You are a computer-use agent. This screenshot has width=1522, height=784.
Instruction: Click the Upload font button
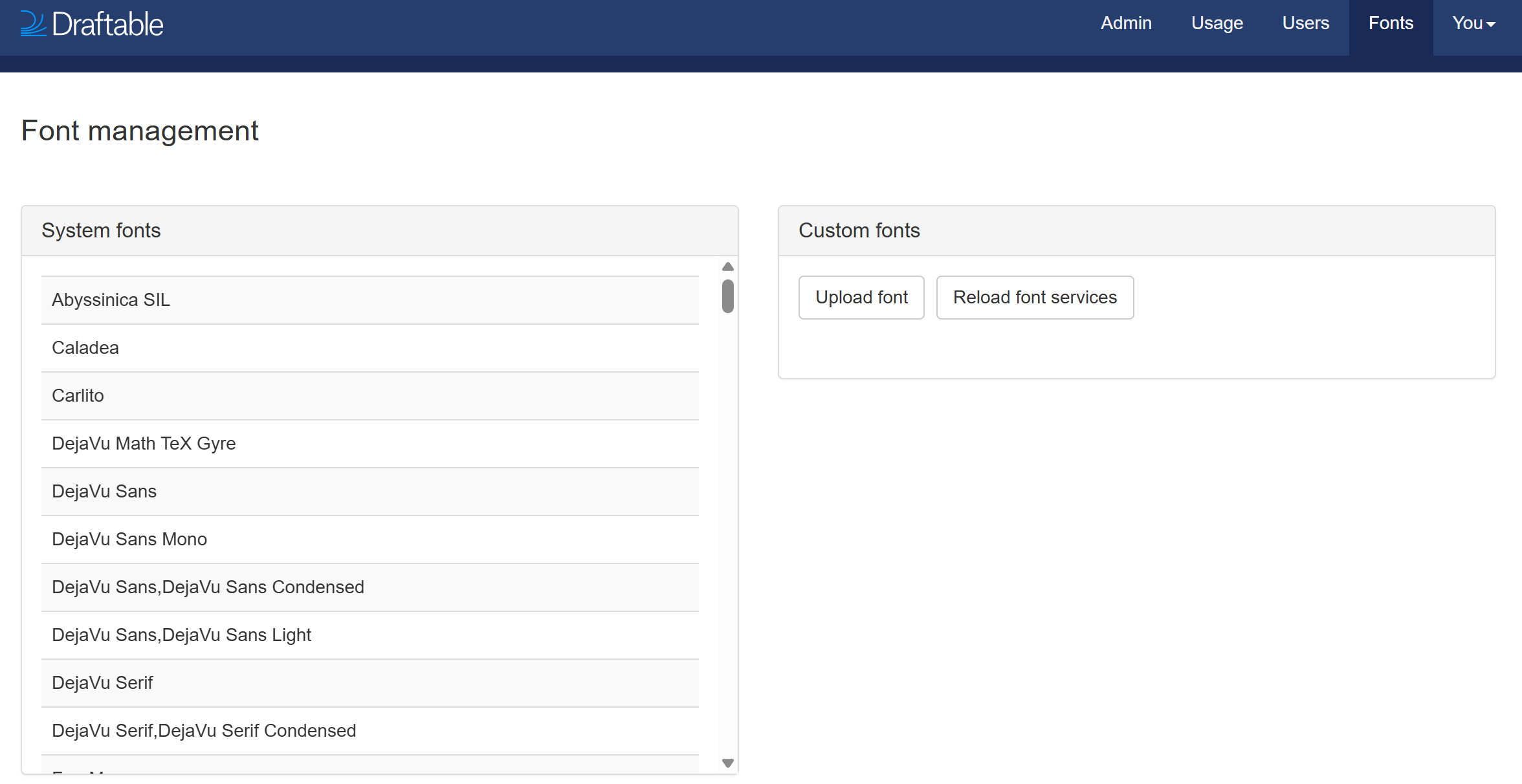point(861,298)
